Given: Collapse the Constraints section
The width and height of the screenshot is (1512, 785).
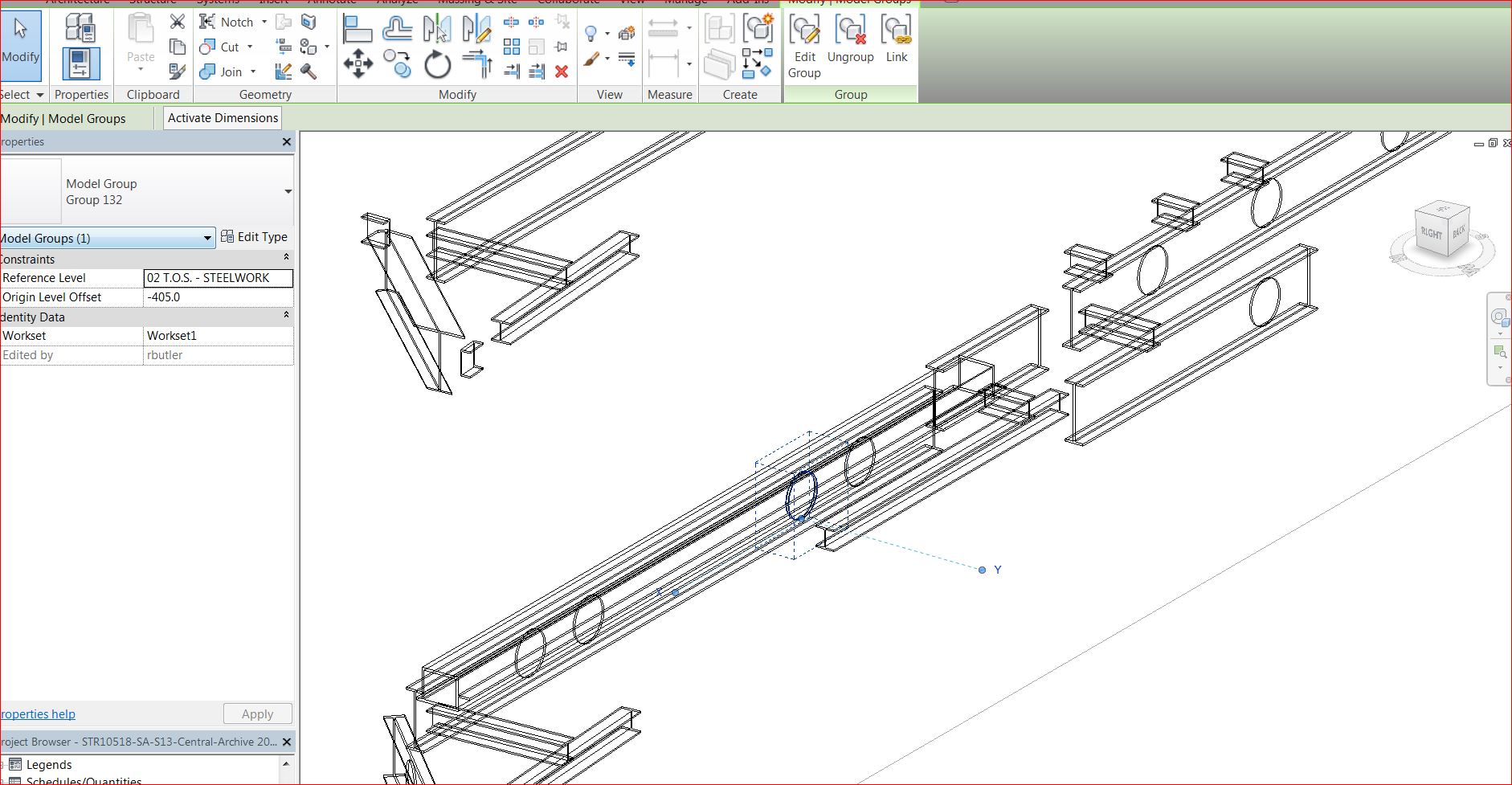Looking at the screenshot, I should pyautogui.click(x=286, y=258).
